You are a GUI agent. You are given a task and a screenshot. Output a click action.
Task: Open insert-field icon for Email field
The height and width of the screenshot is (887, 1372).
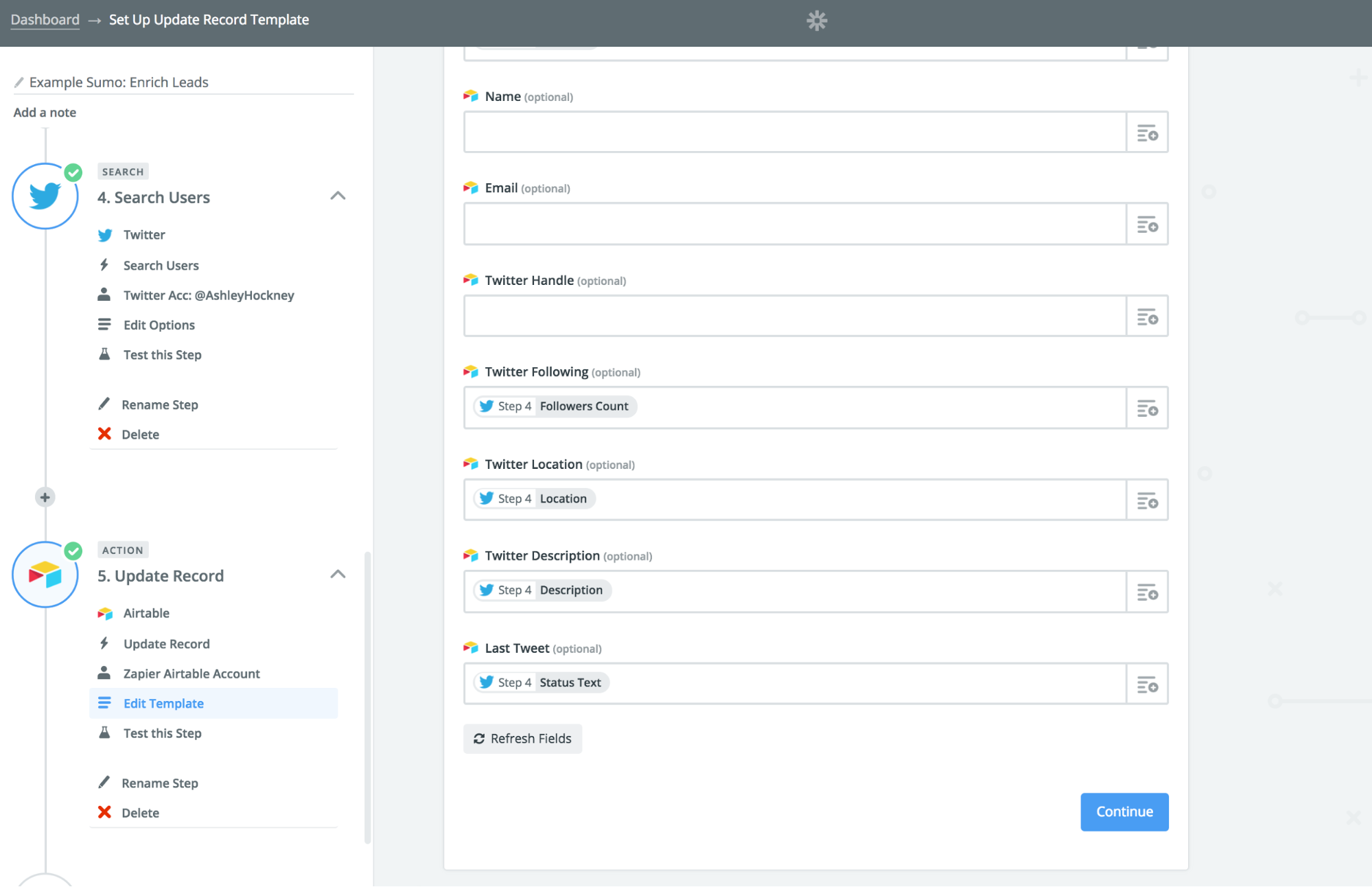pyautogui.click(x=1147, y=224)
